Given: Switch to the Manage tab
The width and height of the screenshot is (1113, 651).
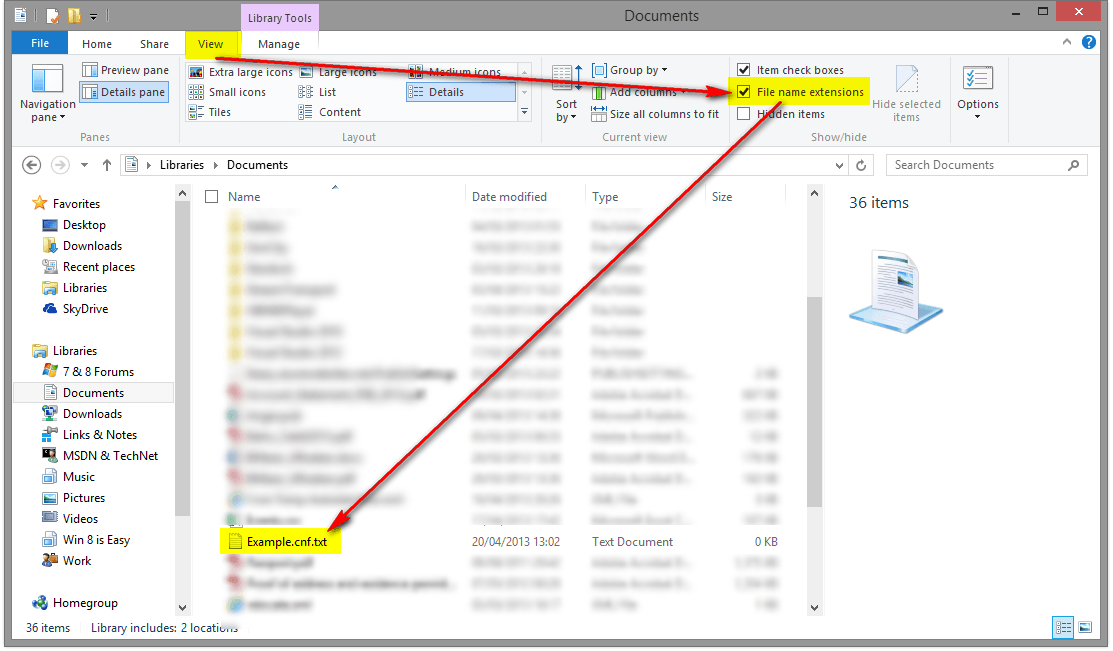Looking at the screenshot, I should pyautogui.click(x=281, y=44).
